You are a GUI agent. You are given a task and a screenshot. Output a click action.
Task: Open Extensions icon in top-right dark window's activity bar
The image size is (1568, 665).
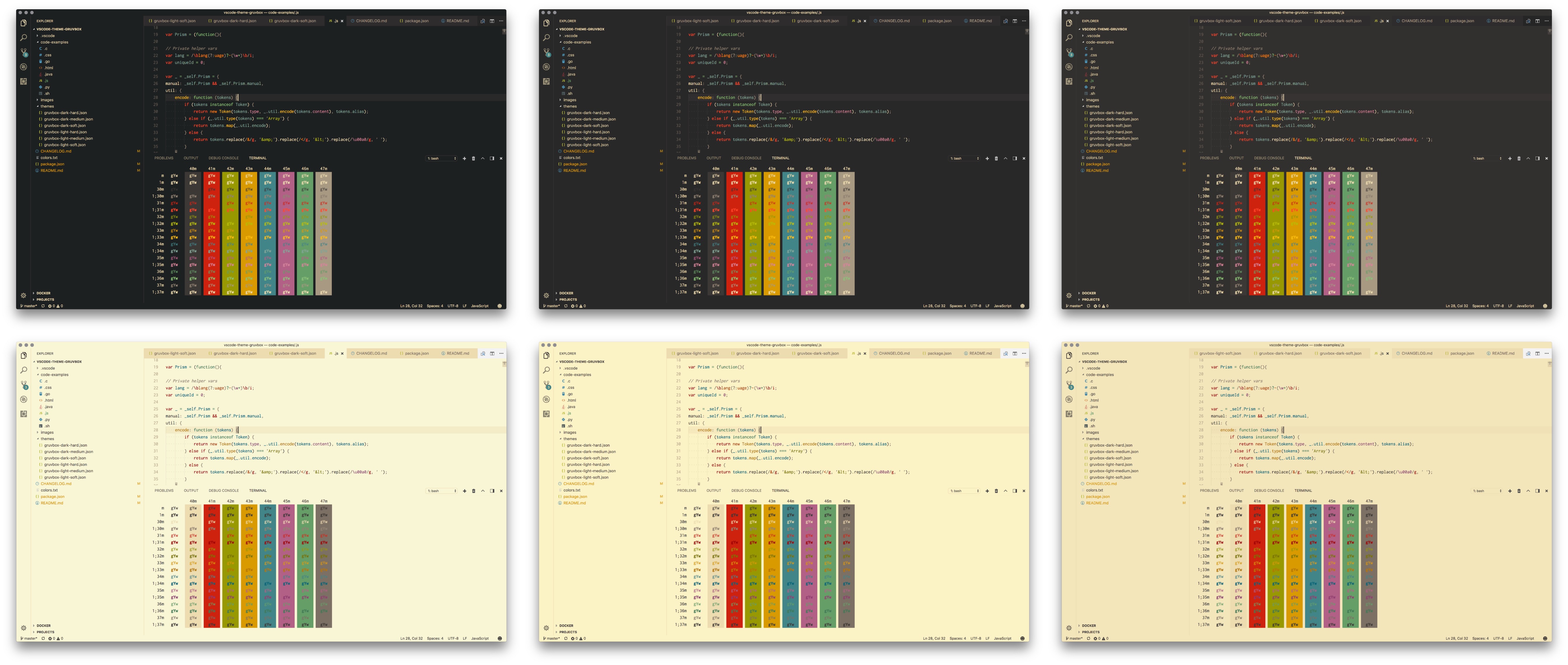(1069, 81)
